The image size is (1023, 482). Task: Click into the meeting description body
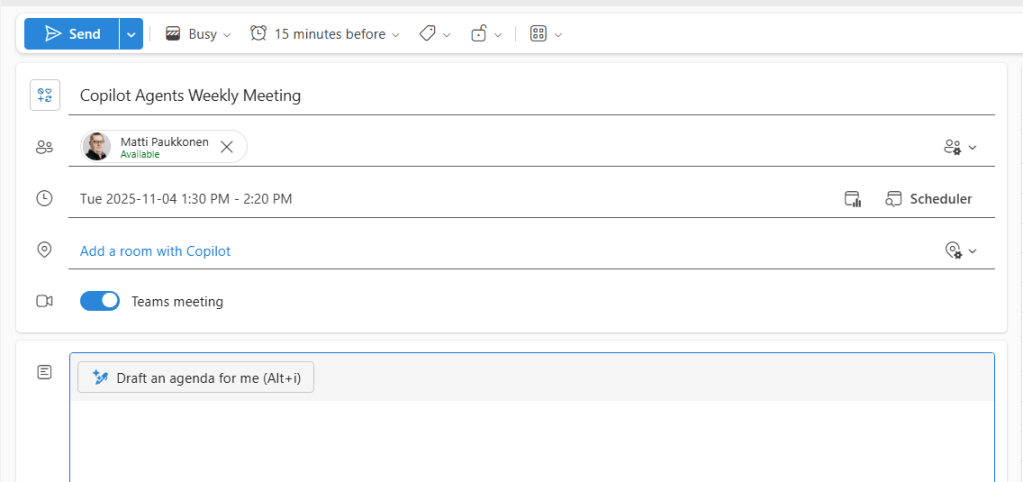point(530,440)
